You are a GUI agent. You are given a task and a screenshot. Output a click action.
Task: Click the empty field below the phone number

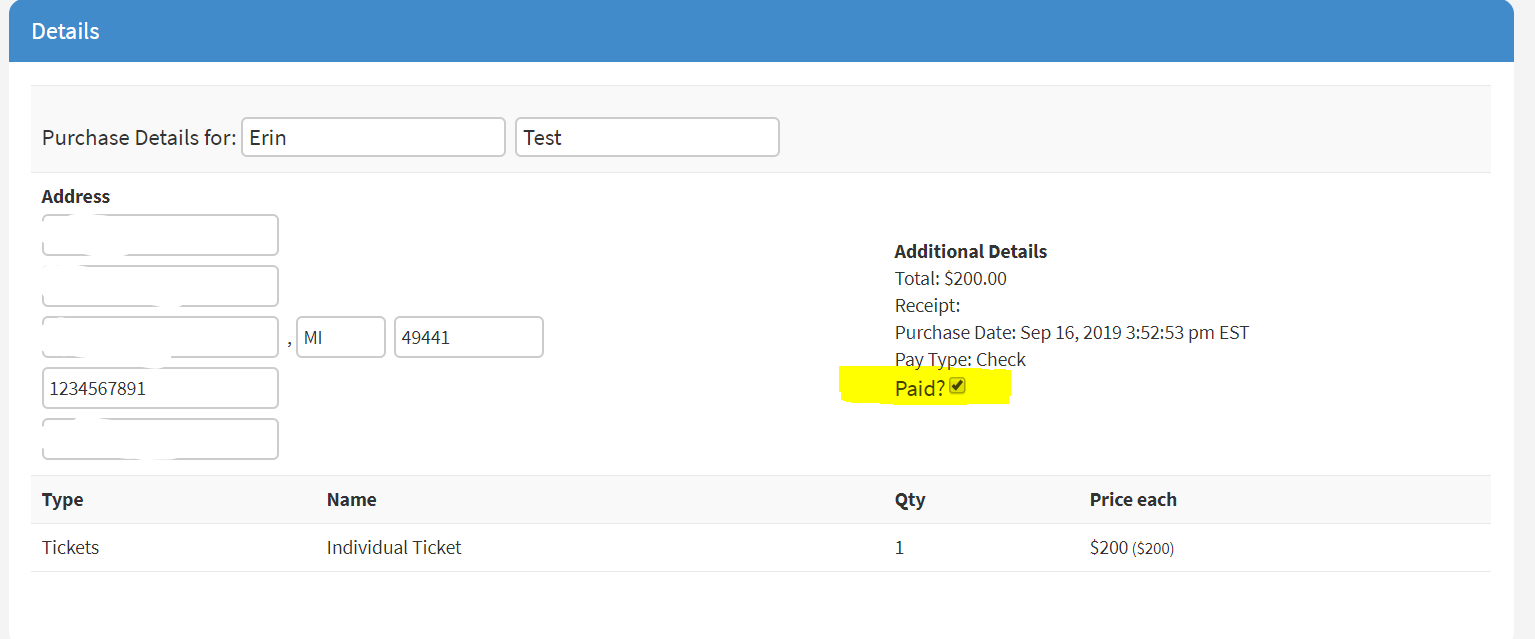(160, 439)
